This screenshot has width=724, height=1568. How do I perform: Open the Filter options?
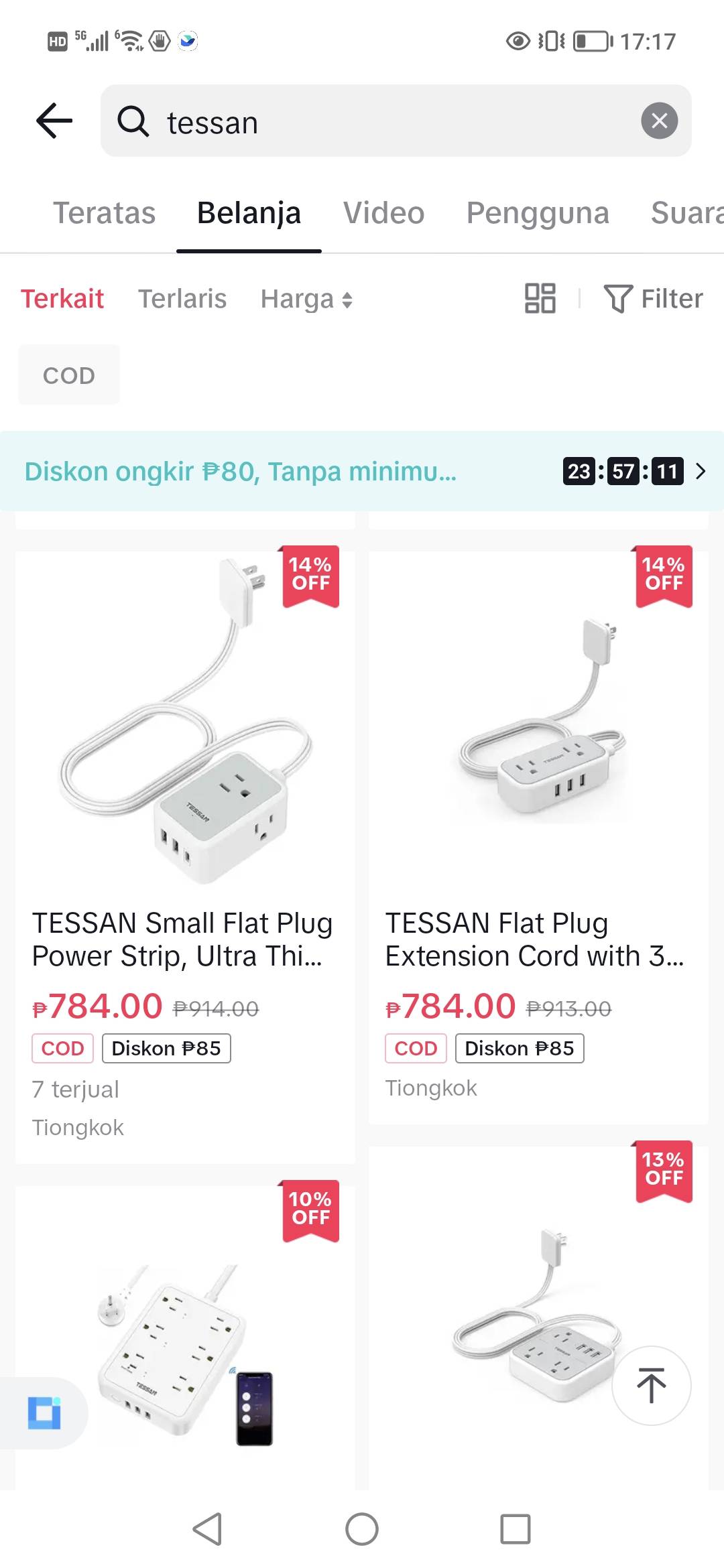coord(654,298)
